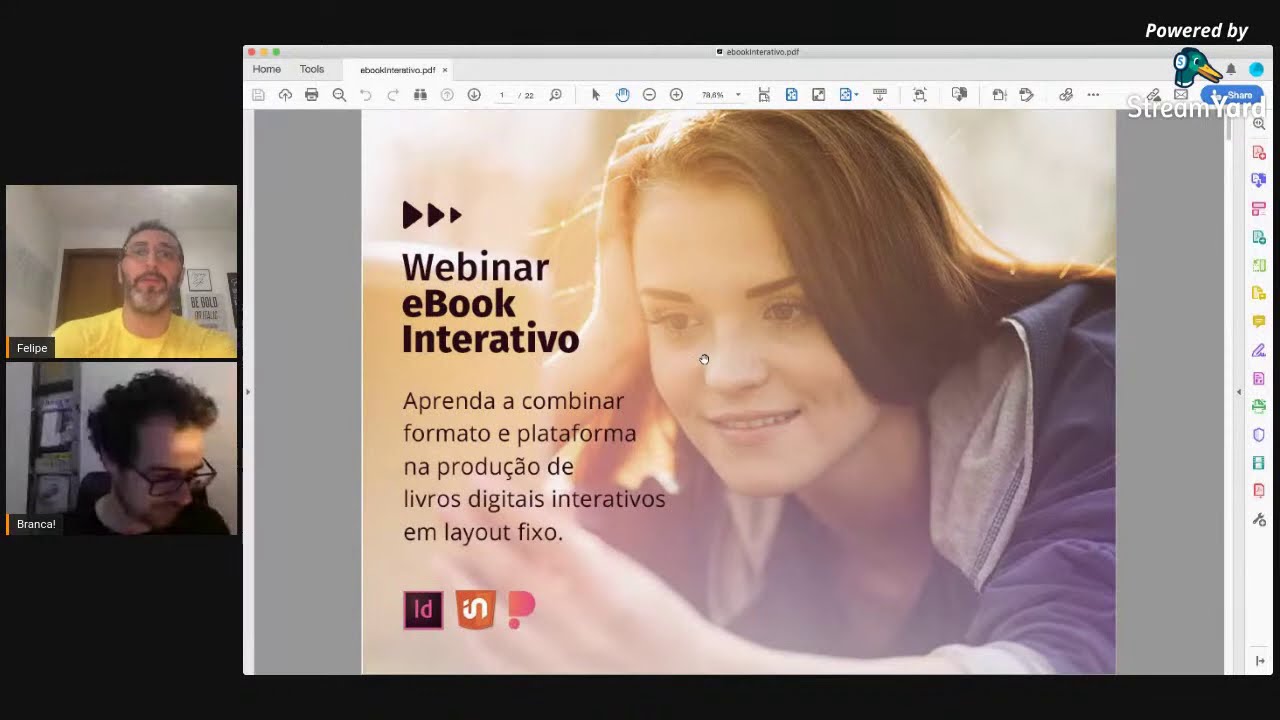1280x720 pixels.
Task: Click Branca's webcam video thumbnail
Action: (x=122, y=448)
